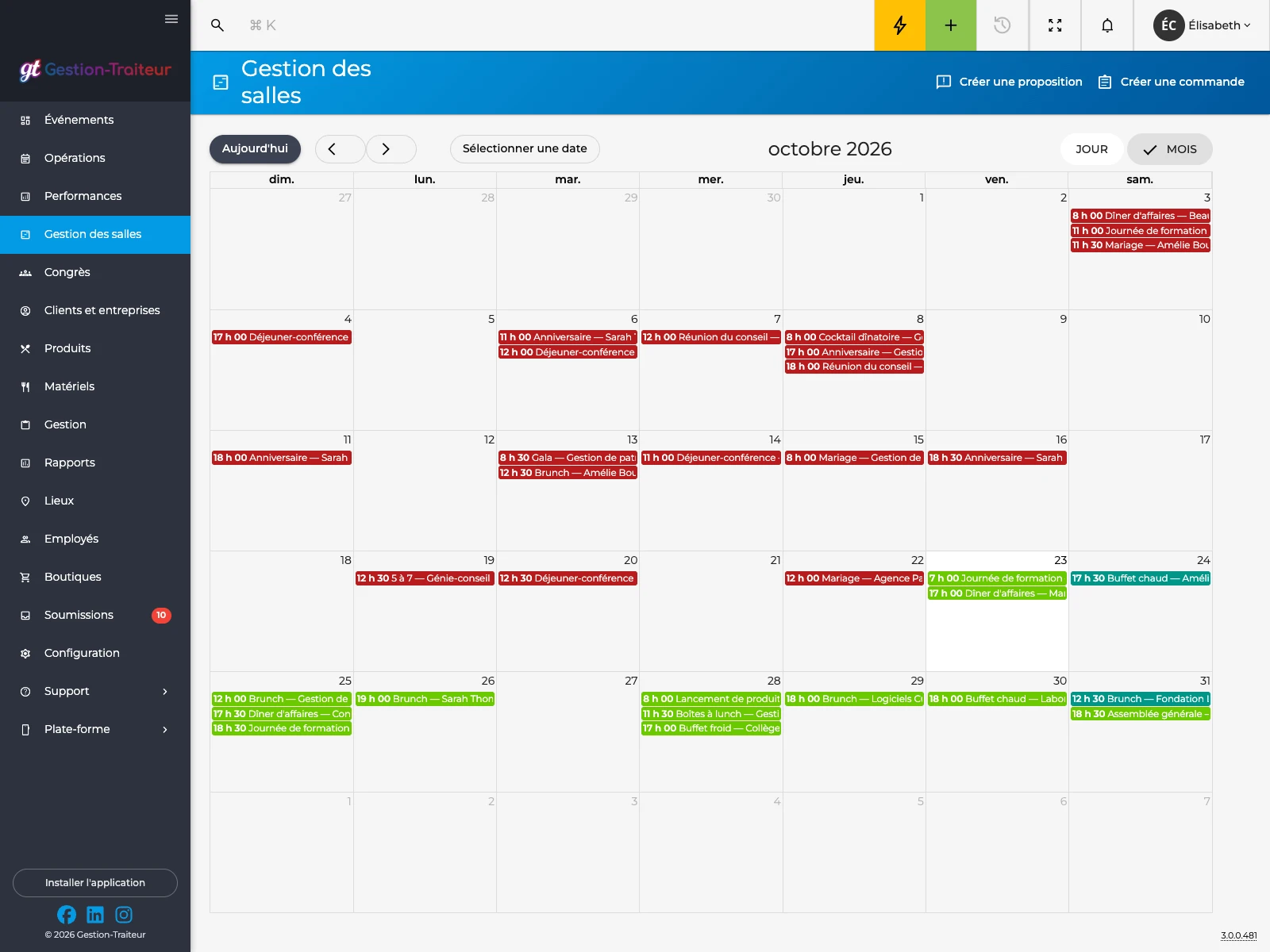The height and width of the screenshot is (952, 1270).
Task: Toggle fullscreen mode icon
Action: pos(1055,25)
